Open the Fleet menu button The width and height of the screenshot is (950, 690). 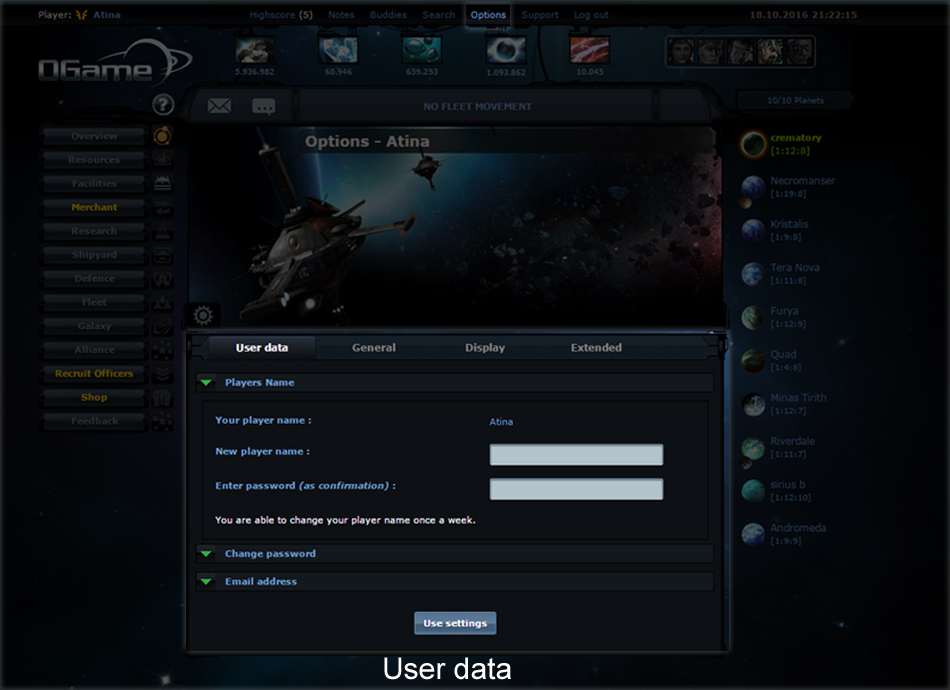point(95,302)
